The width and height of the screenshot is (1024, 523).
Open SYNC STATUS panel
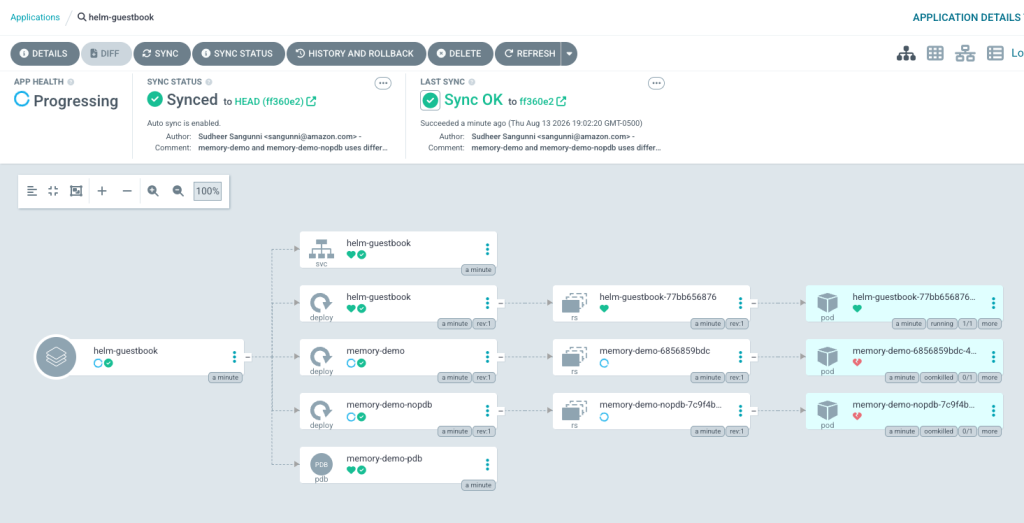(238, 54)
